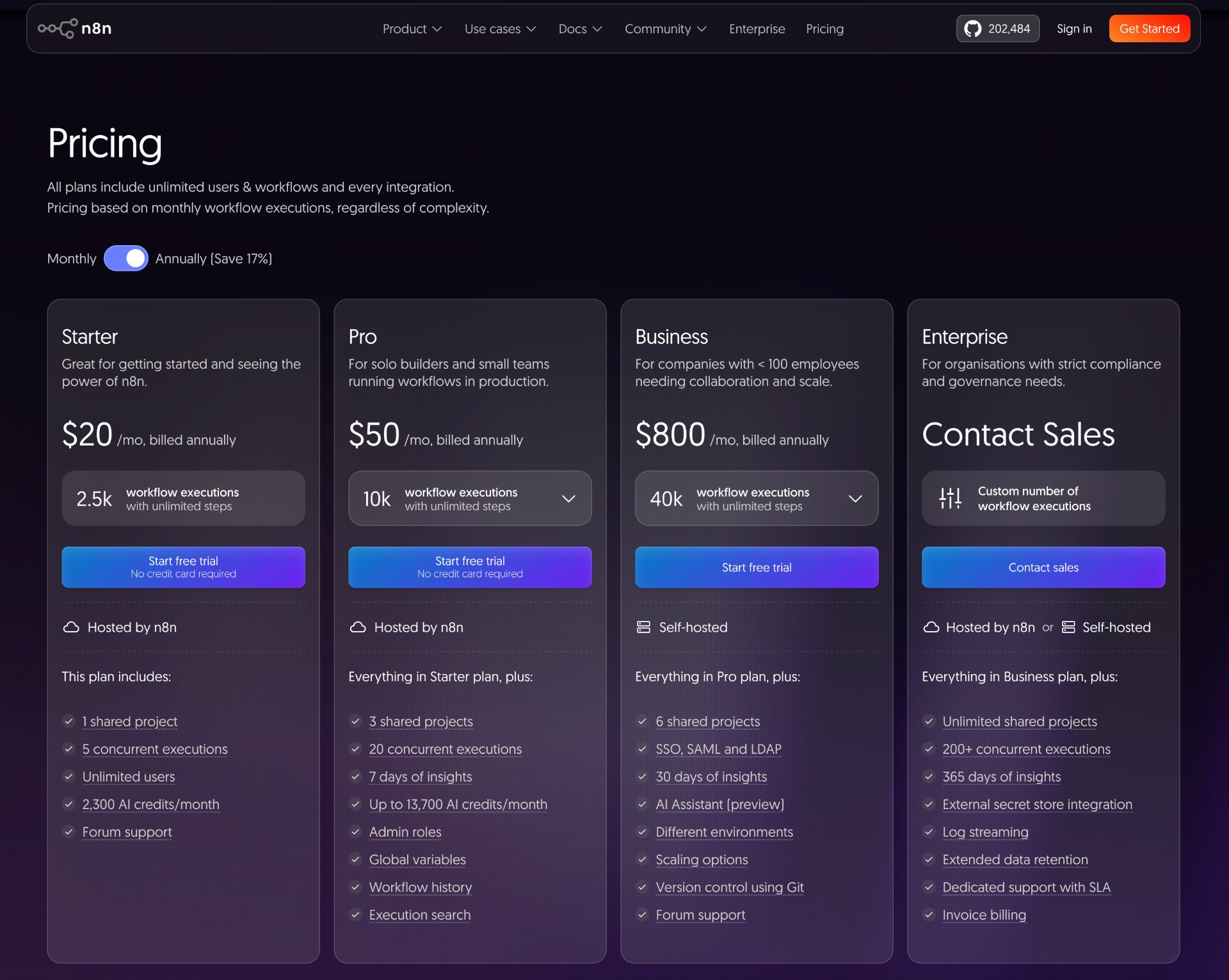The height and width of the screenshot is (980, 1229).
Task: Click the Enterprise Contact Sales price heading
Action: (x=1018, y=435)
